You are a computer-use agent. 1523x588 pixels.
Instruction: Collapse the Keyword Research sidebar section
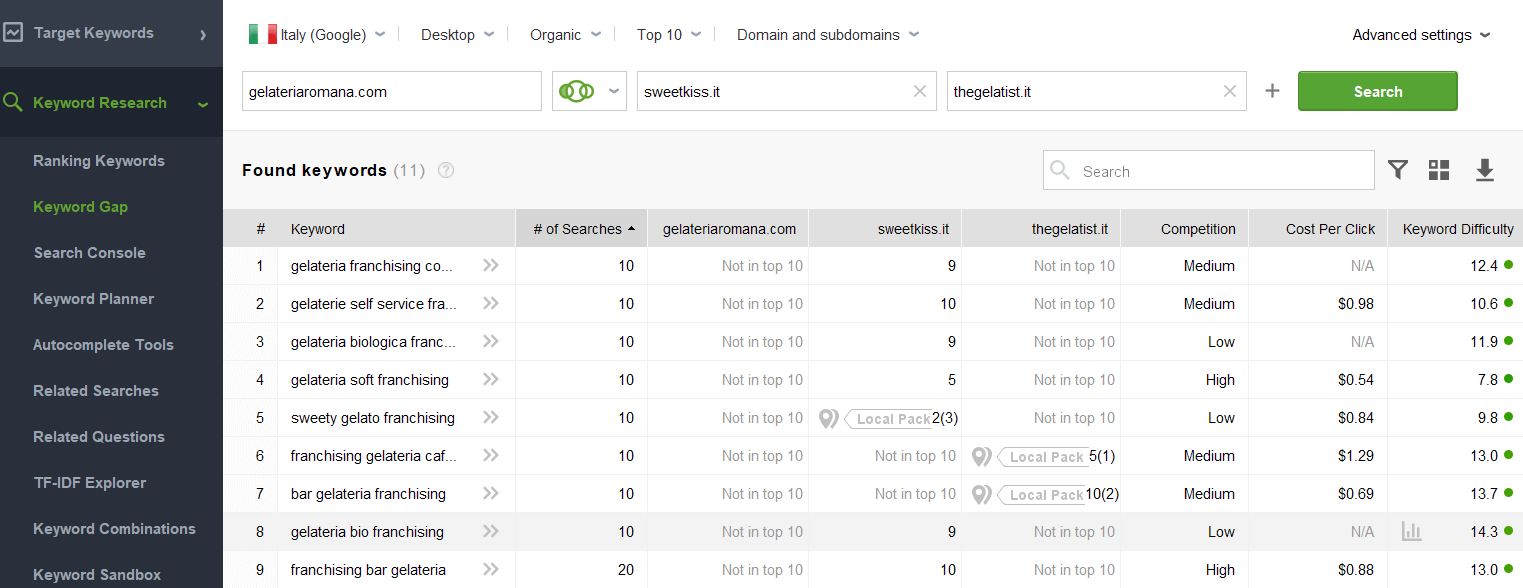(x=203, y=103)
